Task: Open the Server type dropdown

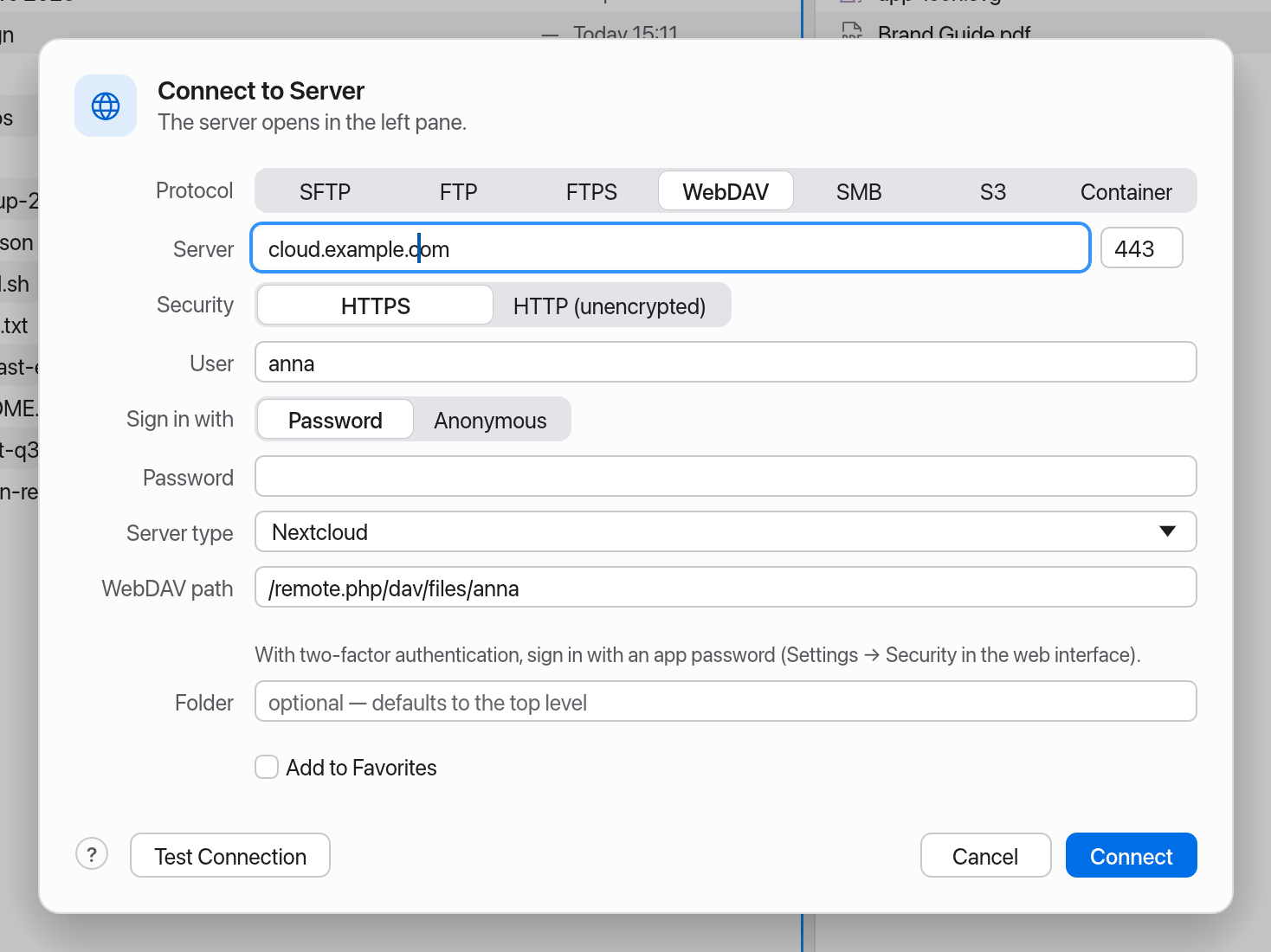Action: pos(726,531)
